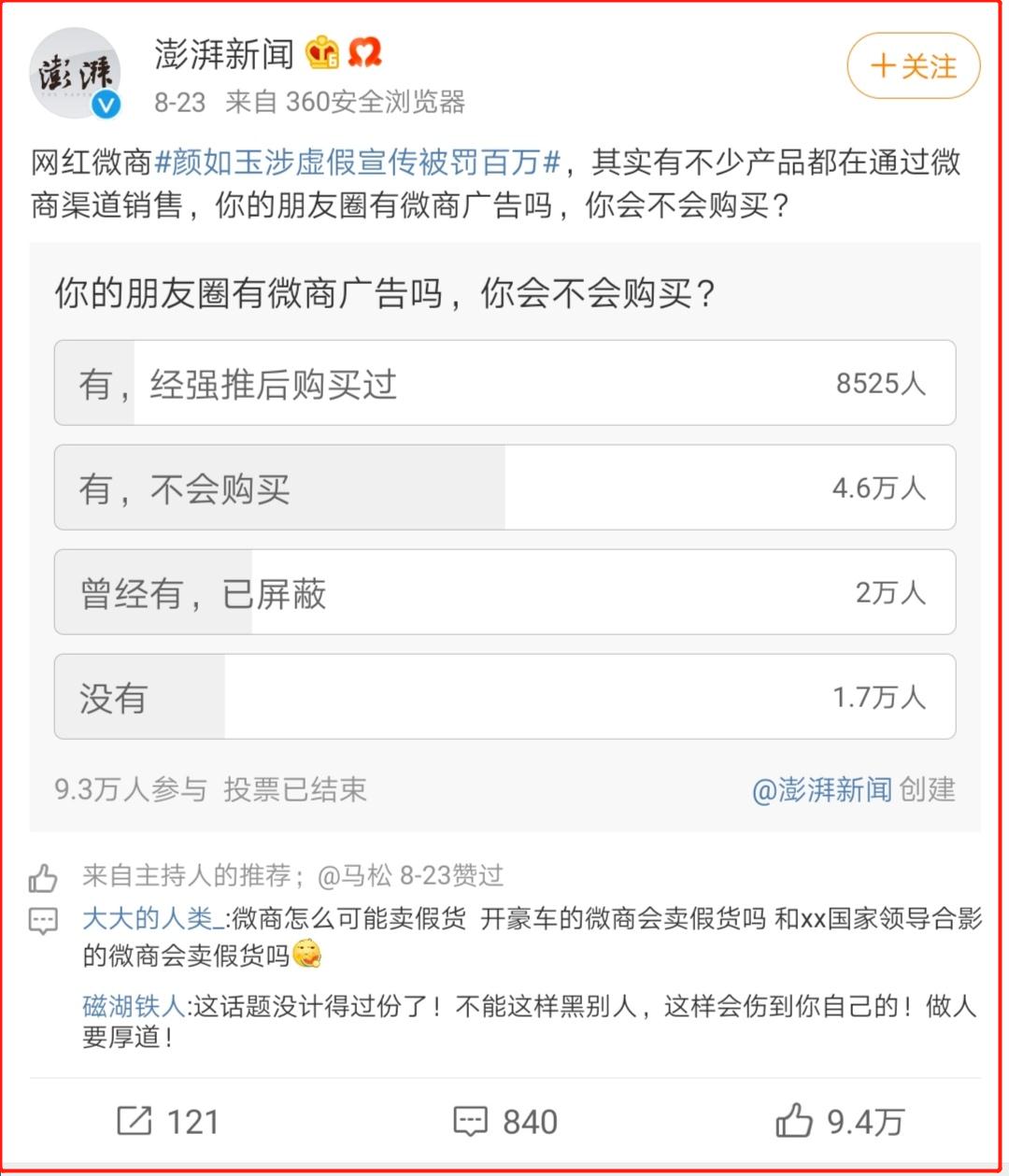Select poll option 有，不会购买
This screenshot has height=1176, width=1009.
click(504, 488)
